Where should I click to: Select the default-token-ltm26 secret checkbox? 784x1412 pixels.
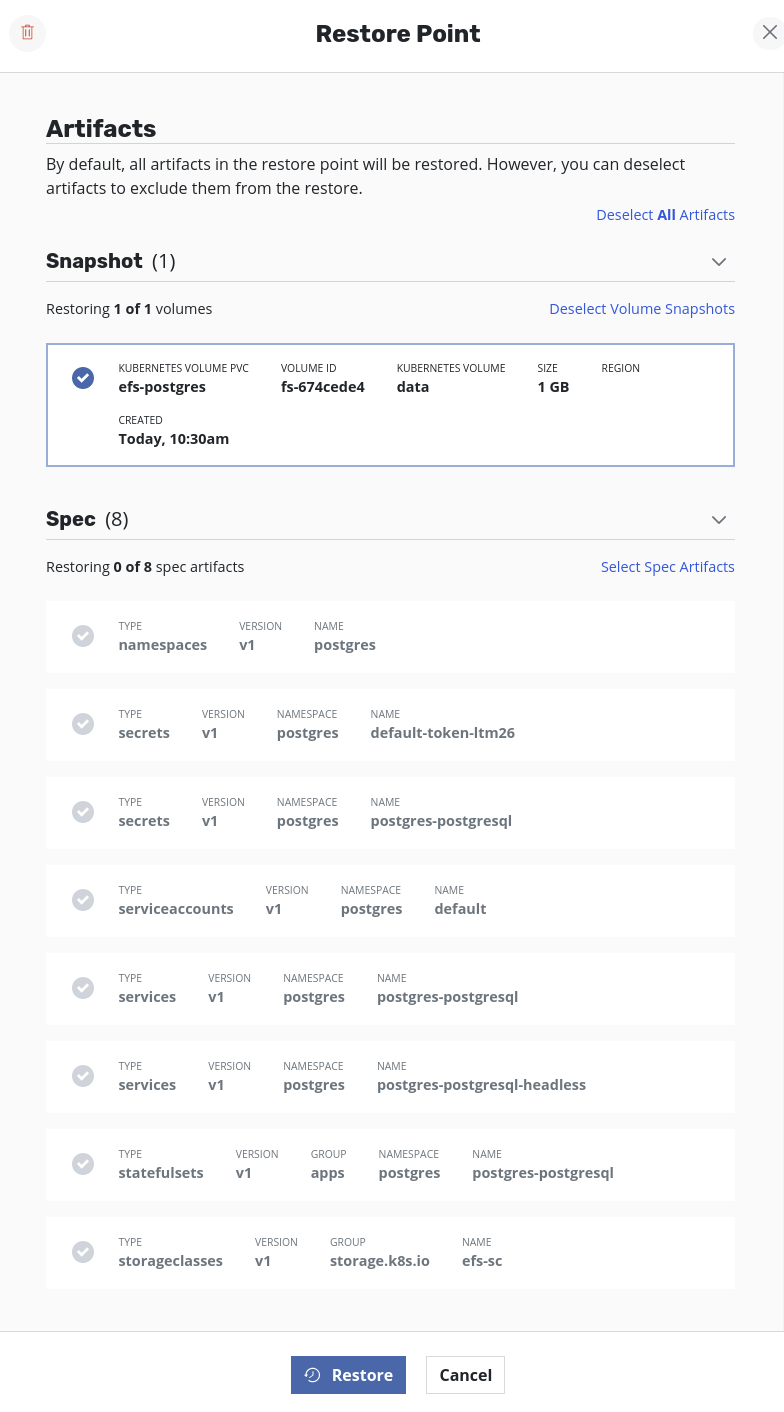(83, 724)
